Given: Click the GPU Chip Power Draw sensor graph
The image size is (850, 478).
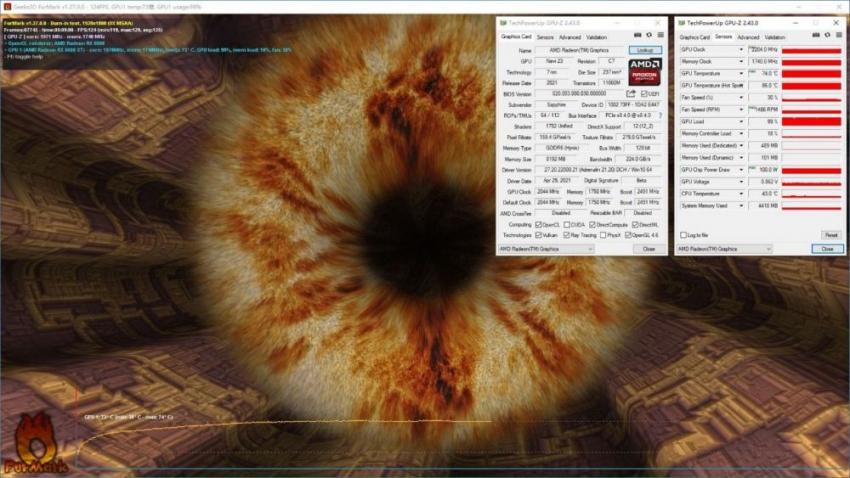Looking at the screenshot, I should 812,170.
